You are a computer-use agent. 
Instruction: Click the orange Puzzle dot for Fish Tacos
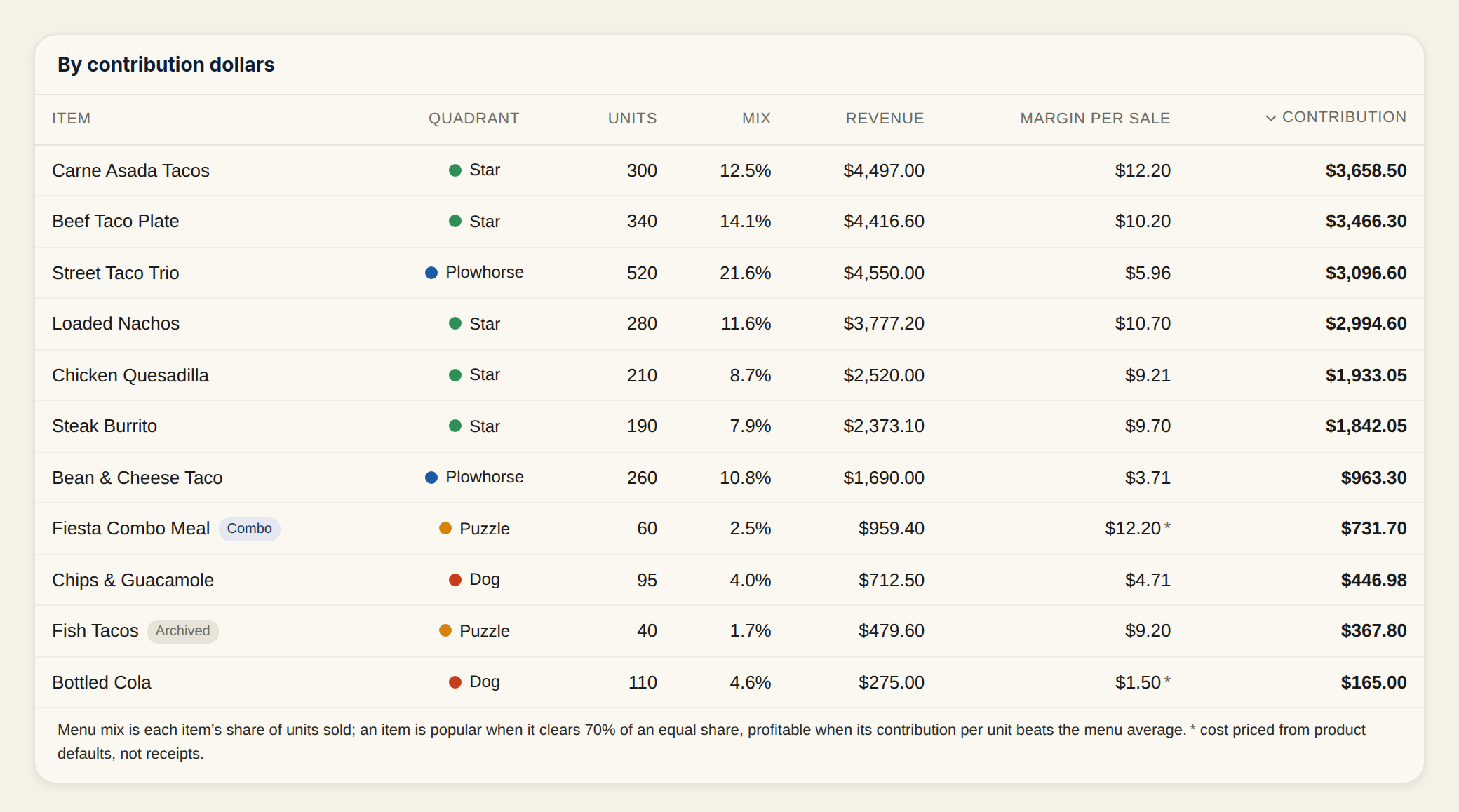tap(445, 630)
